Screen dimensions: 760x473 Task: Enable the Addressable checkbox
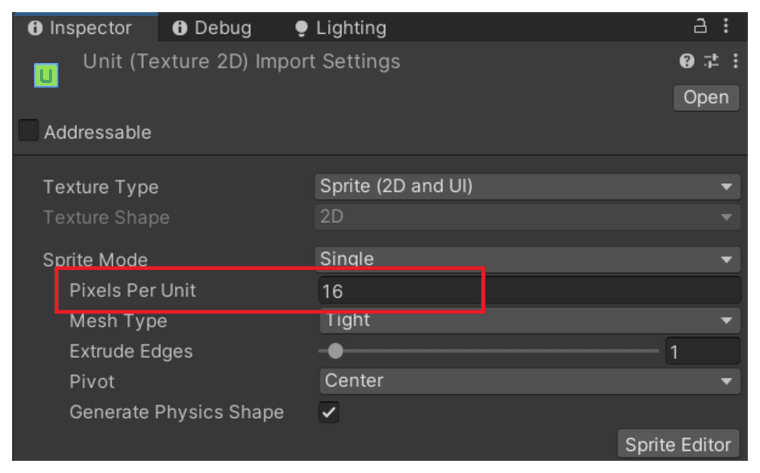coord(29,130)
